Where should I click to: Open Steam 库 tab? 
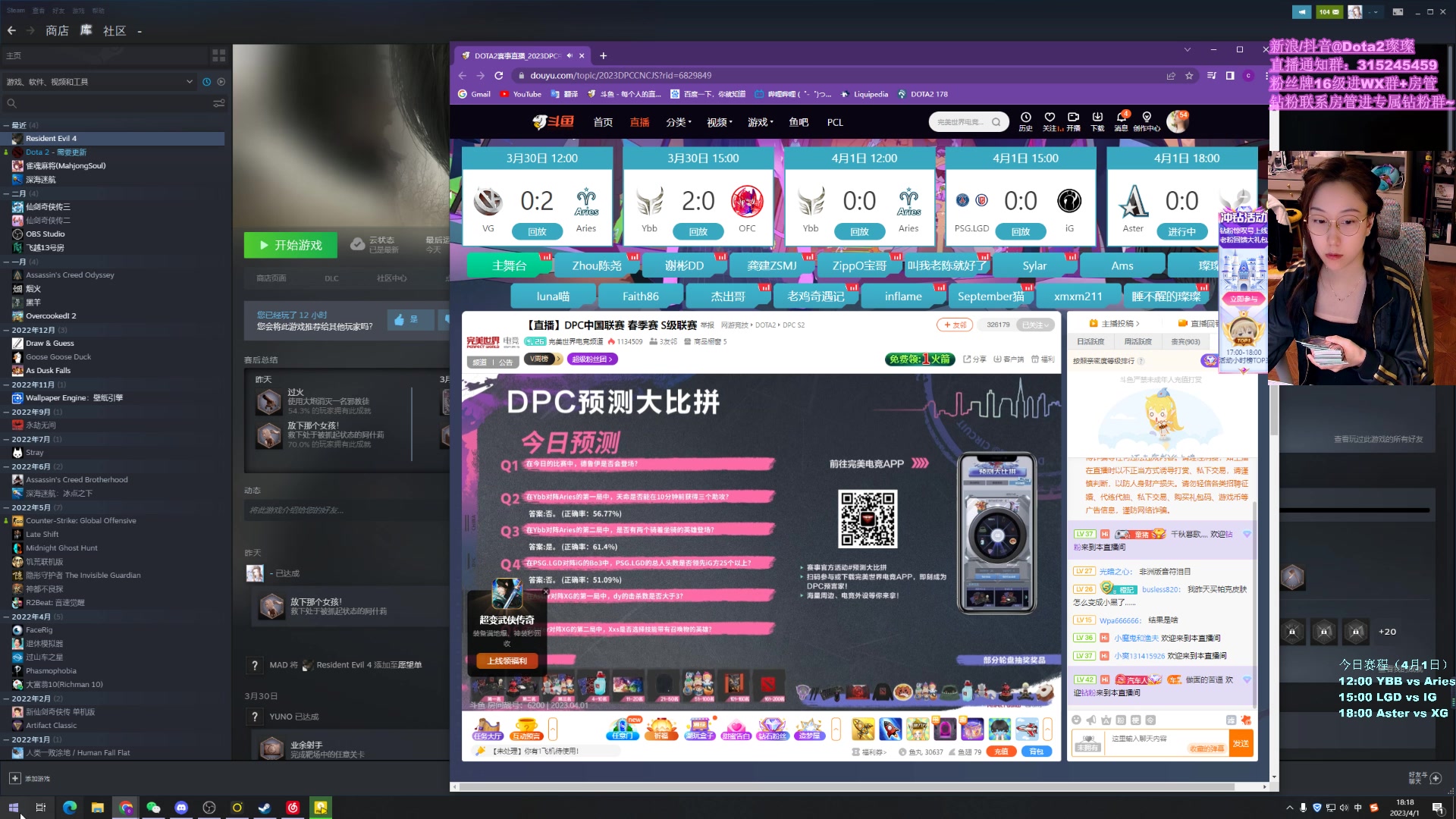[x=86, y=30]
